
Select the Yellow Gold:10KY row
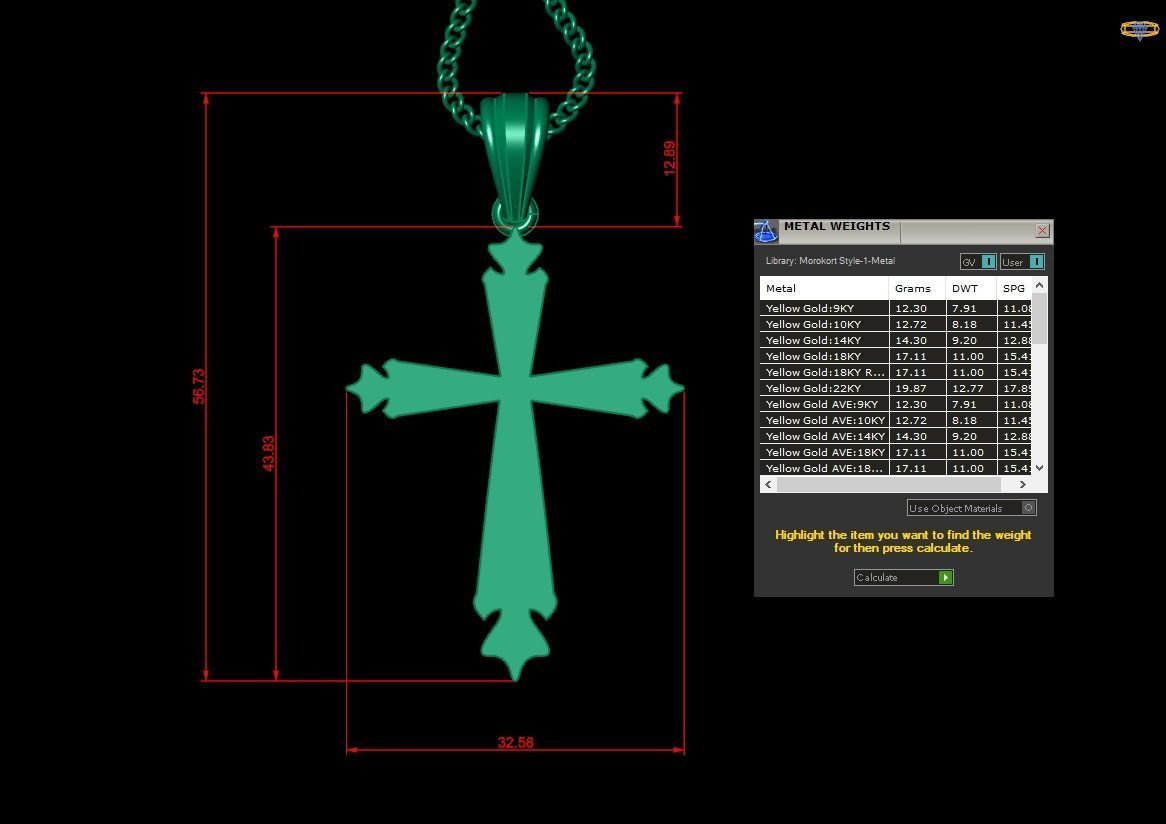point(896,324)
